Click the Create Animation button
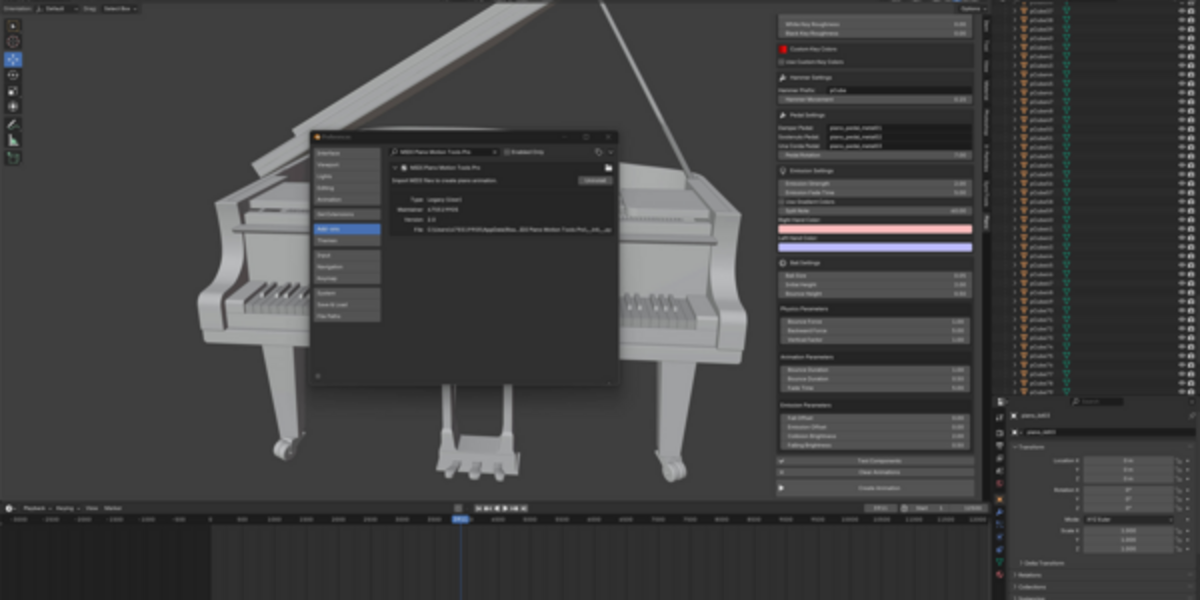Viewport: 1200px width, 600px height. (875, 488)
